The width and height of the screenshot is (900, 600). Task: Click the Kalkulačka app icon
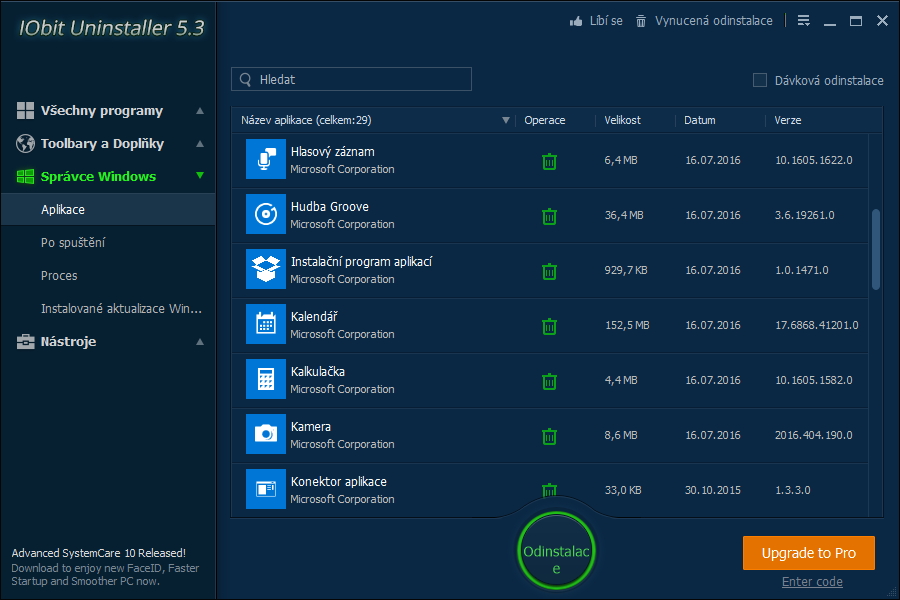[x=266, y=380]
